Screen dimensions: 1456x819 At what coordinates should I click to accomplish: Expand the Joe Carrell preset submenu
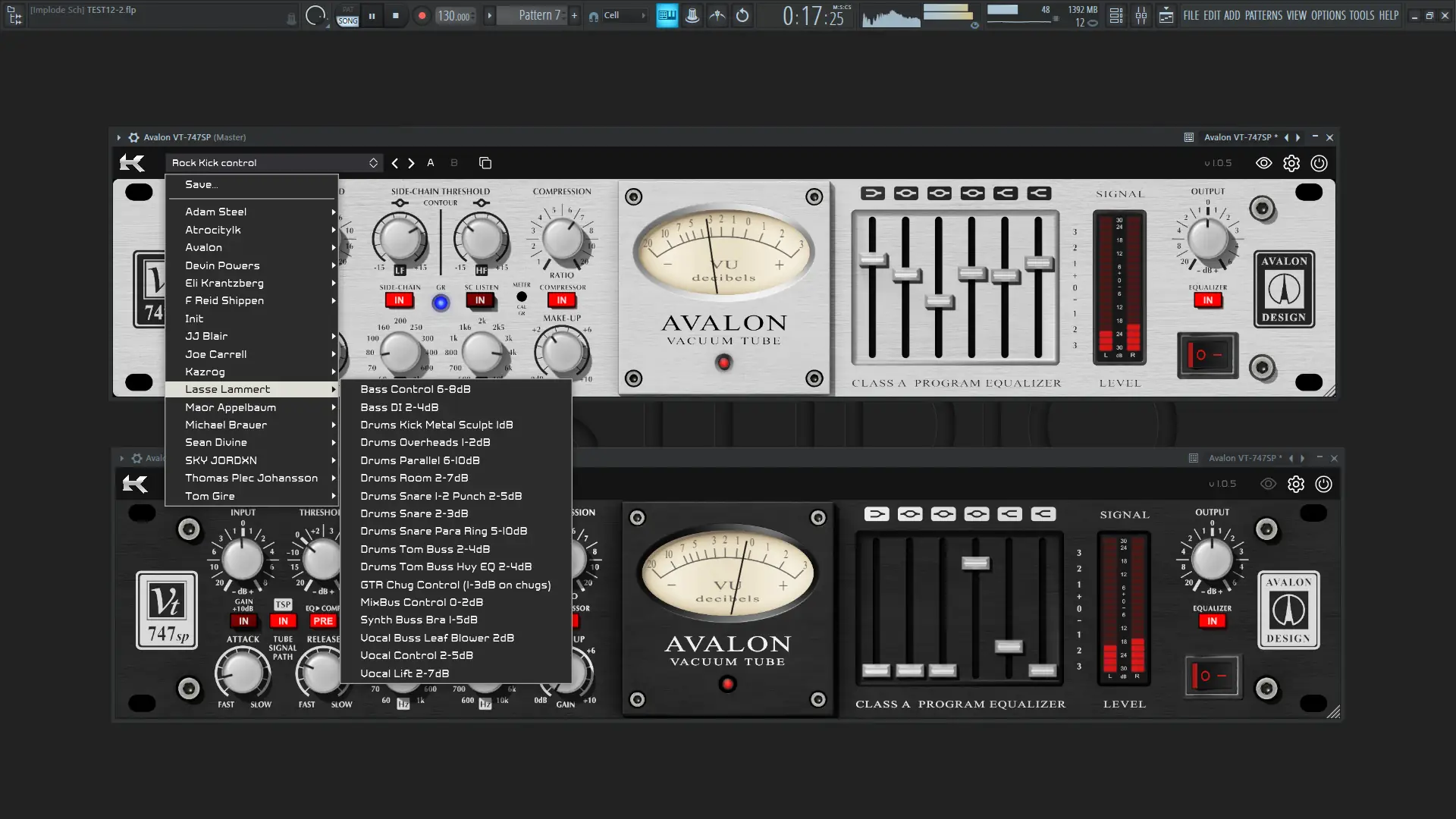click(x=216, y=354)
